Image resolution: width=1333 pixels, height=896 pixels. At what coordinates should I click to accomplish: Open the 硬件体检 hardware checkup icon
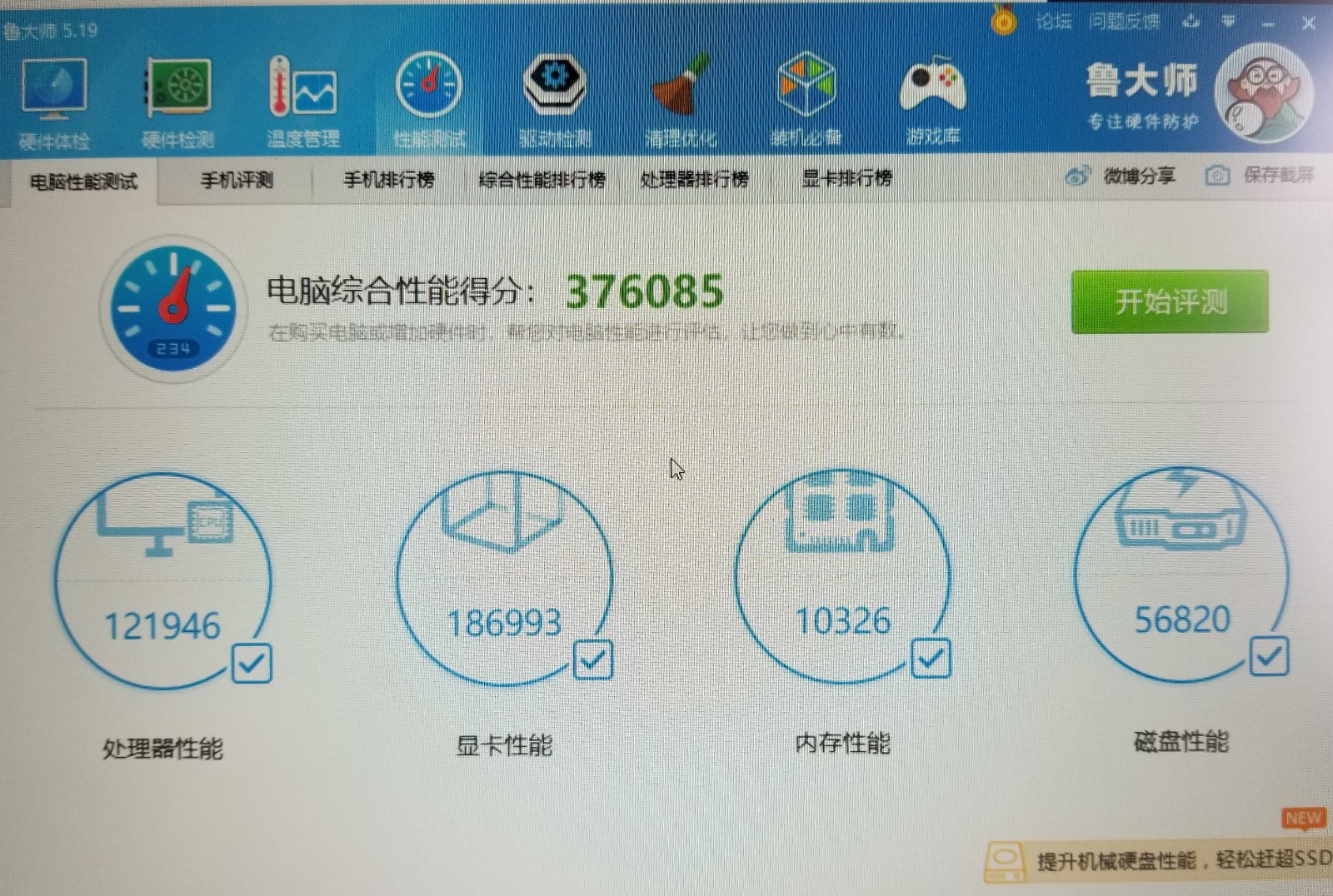(54, 102)
